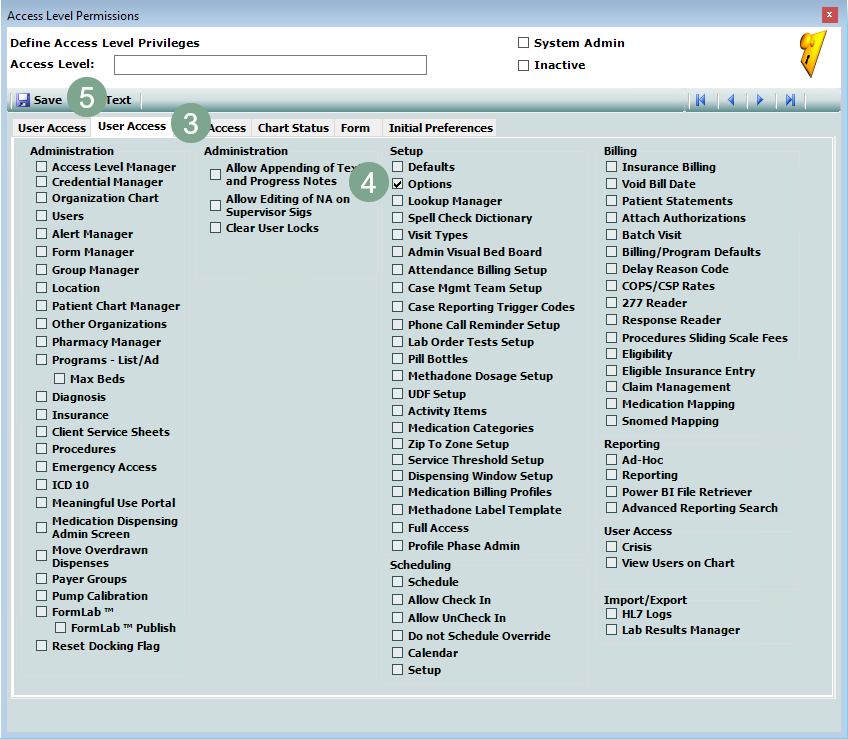Go to the next record arrow

click(760, 100)
